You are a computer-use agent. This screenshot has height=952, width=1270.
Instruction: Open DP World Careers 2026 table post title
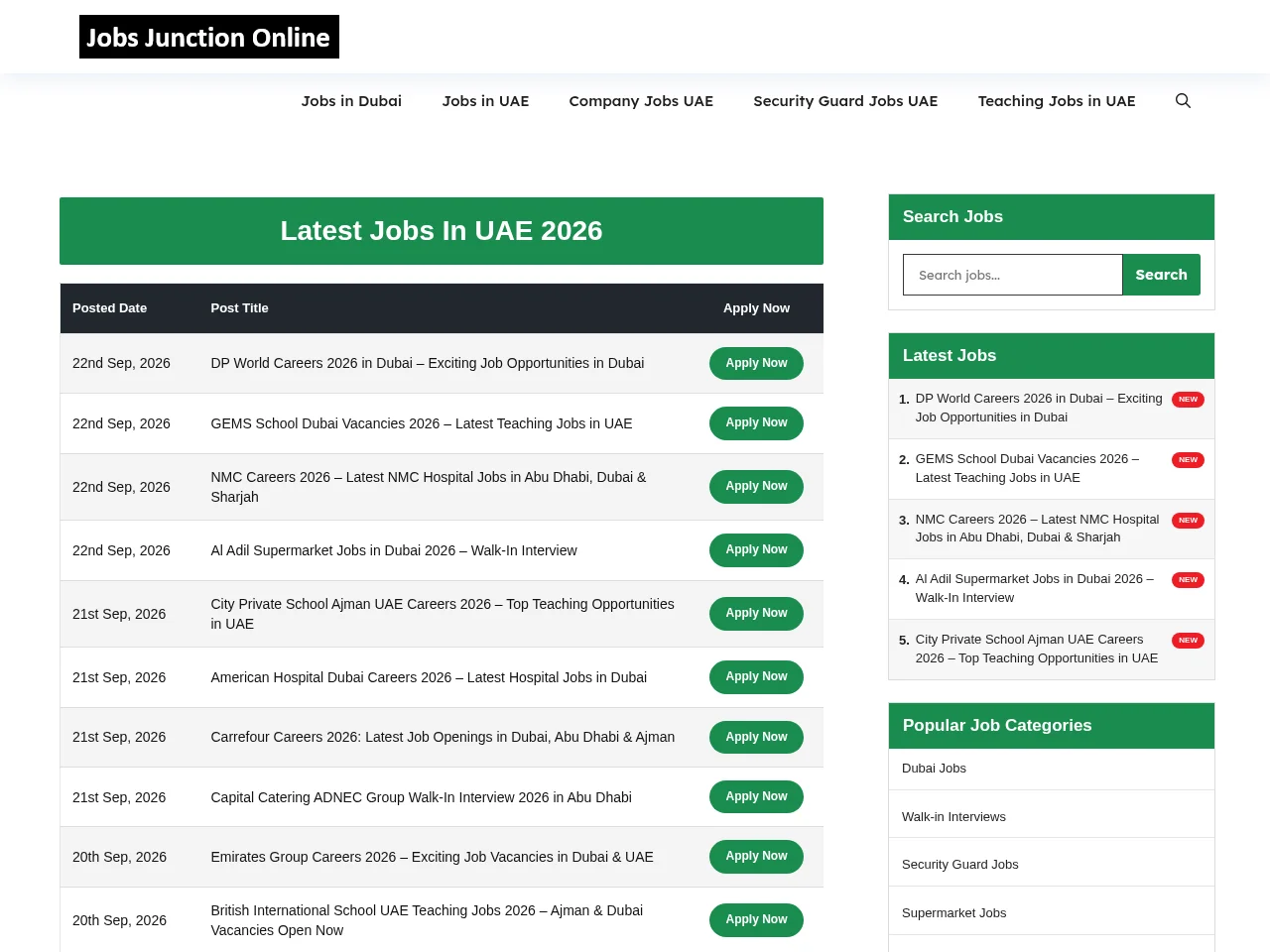[x=428, y=363]
